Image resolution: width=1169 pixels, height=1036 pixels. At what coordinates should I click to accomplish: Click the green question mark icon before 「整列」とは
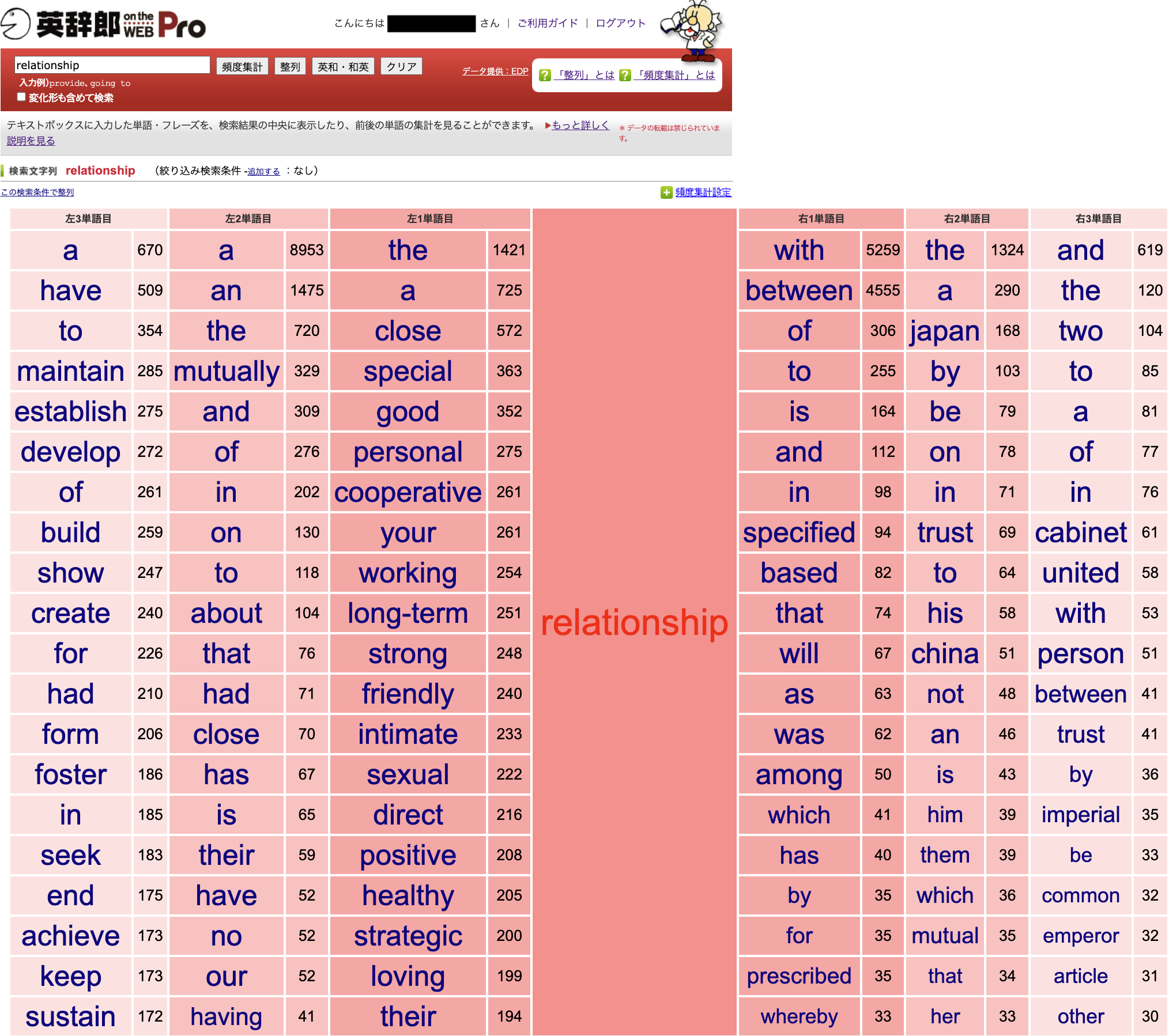tap(544, 75)
